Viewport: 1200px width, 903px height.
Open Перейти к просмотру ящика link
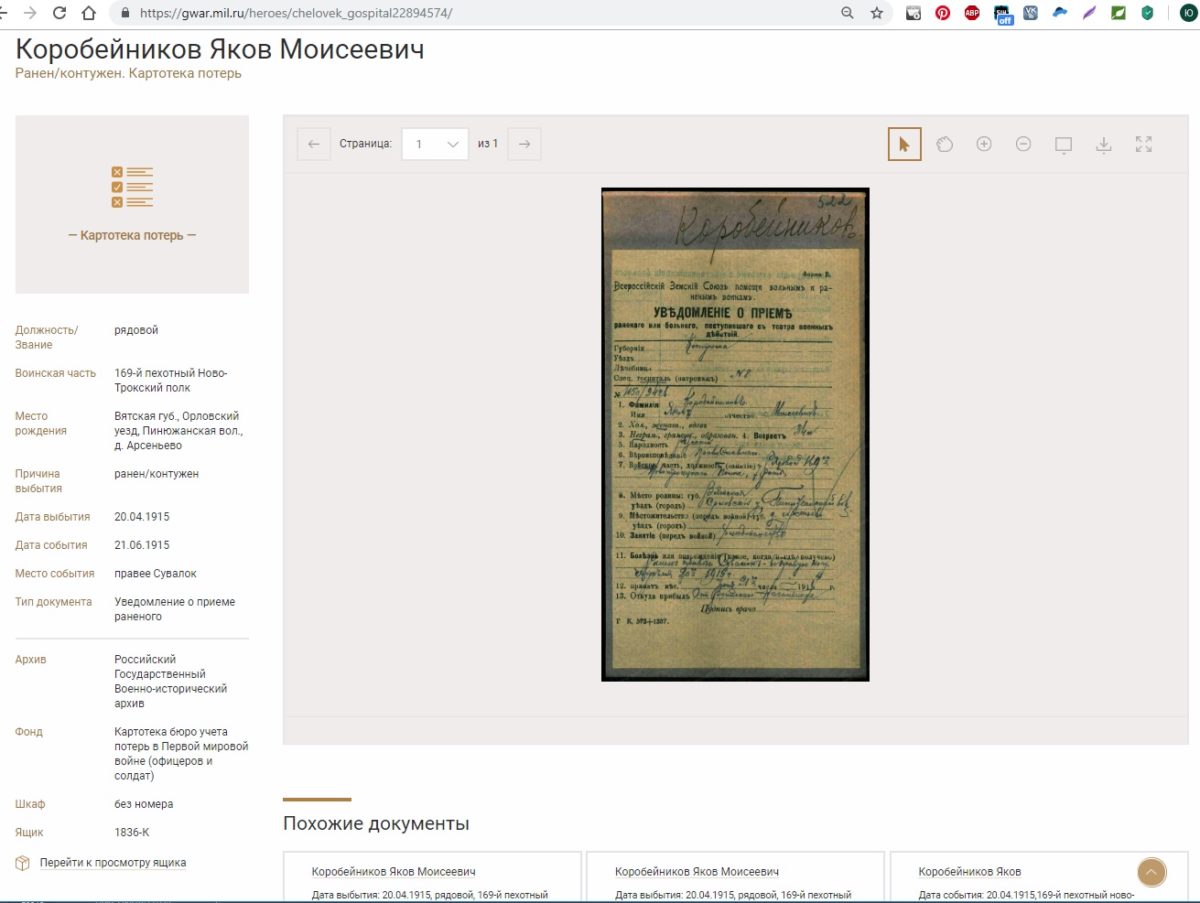pyautogui.click(x=112, y=862)
